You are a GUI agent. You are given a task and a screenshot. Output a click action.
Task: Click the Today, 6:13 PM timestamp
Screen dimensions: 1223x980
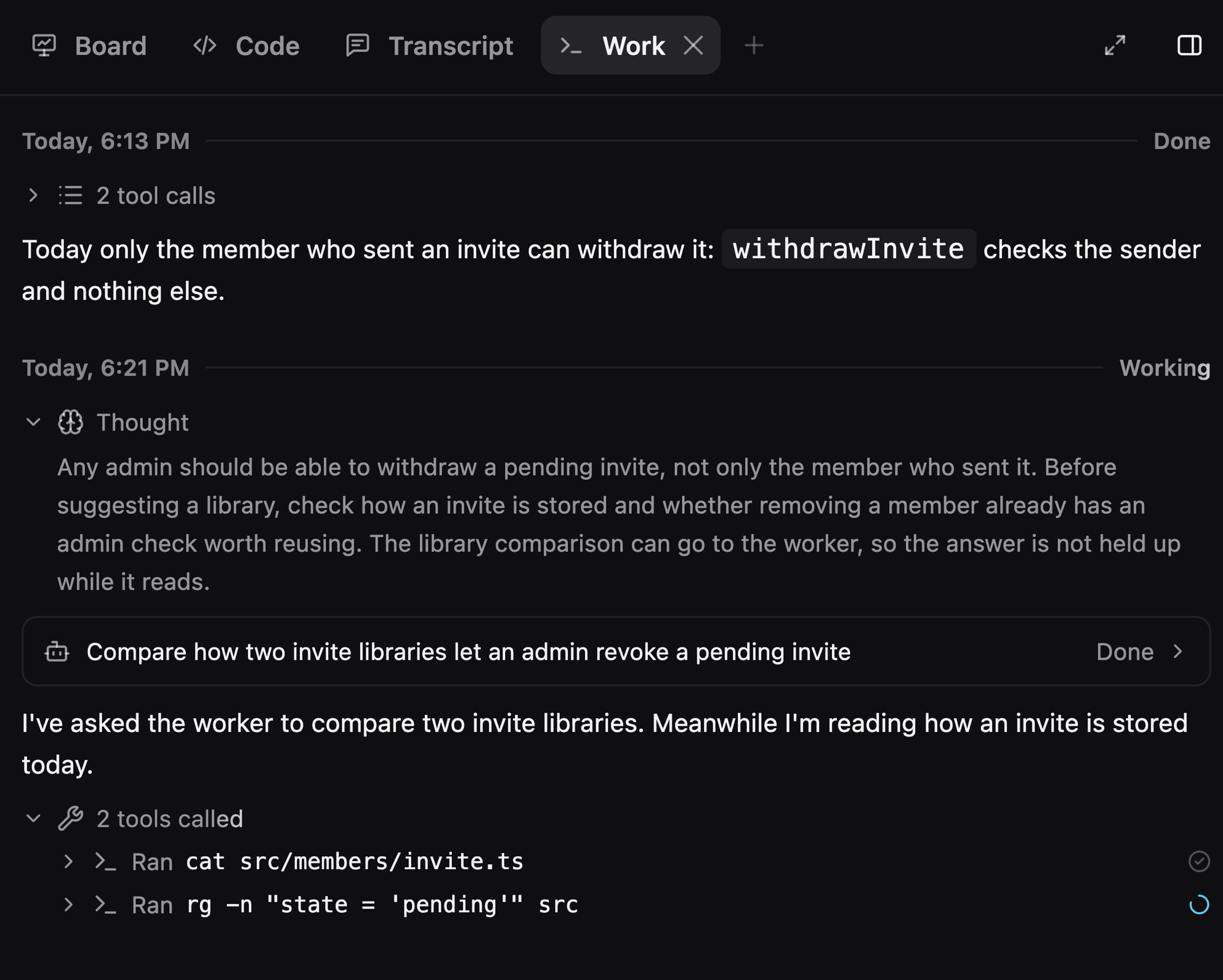[x=106, y=141]
